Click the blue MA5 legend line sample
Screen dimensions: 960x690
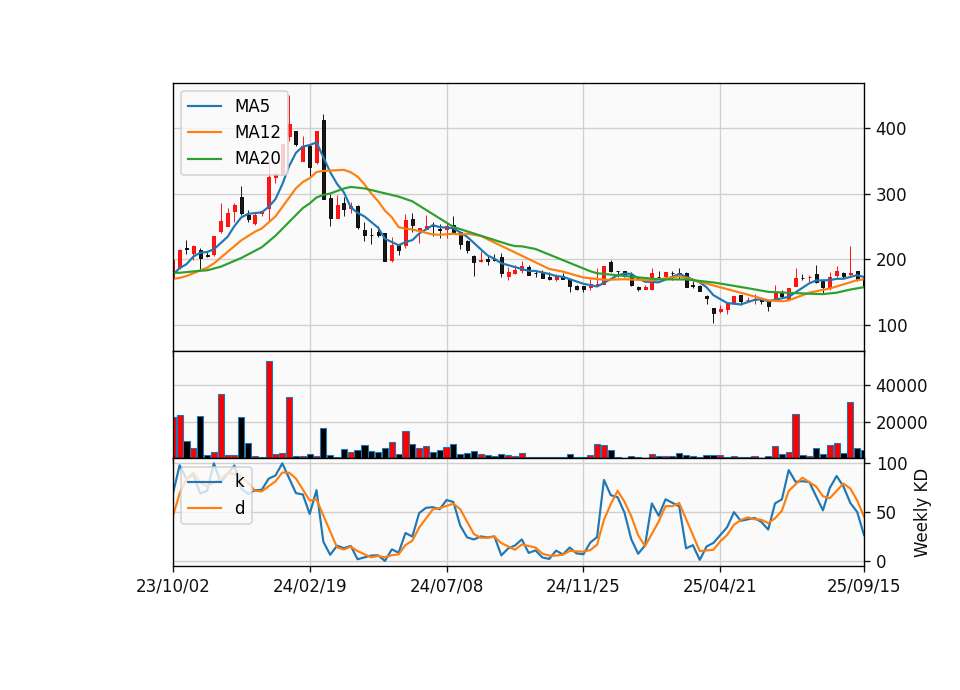[x=204, y=106]
